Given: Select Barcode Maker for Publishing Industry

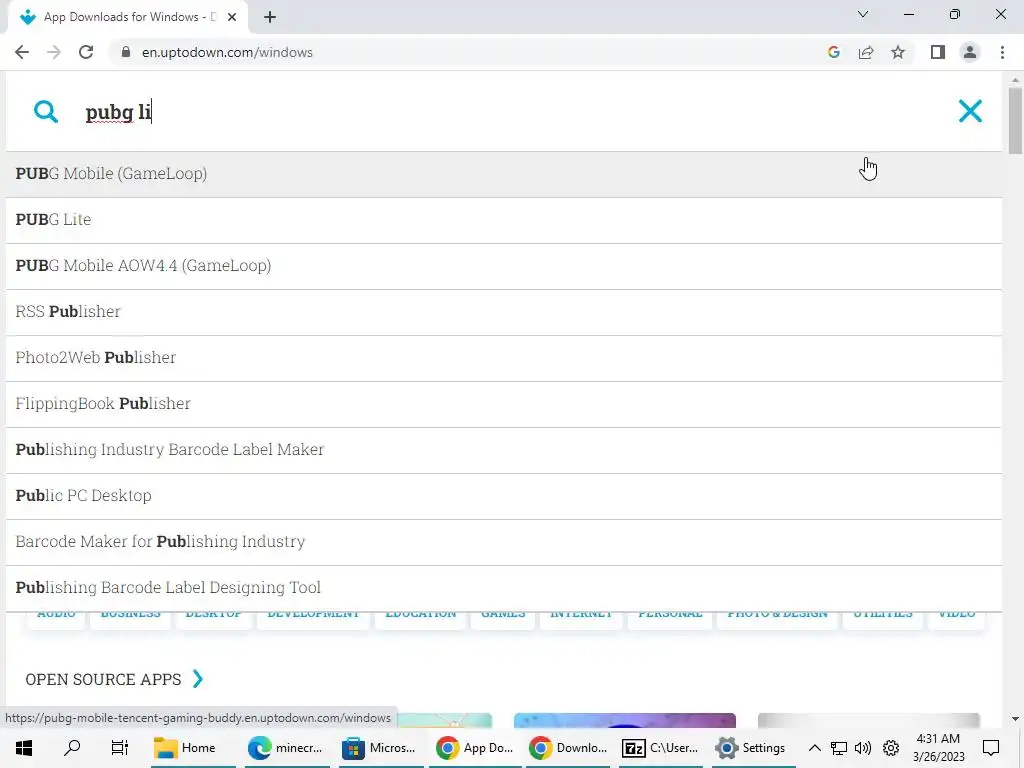Looking at the screenshot, I should [504, 542].
